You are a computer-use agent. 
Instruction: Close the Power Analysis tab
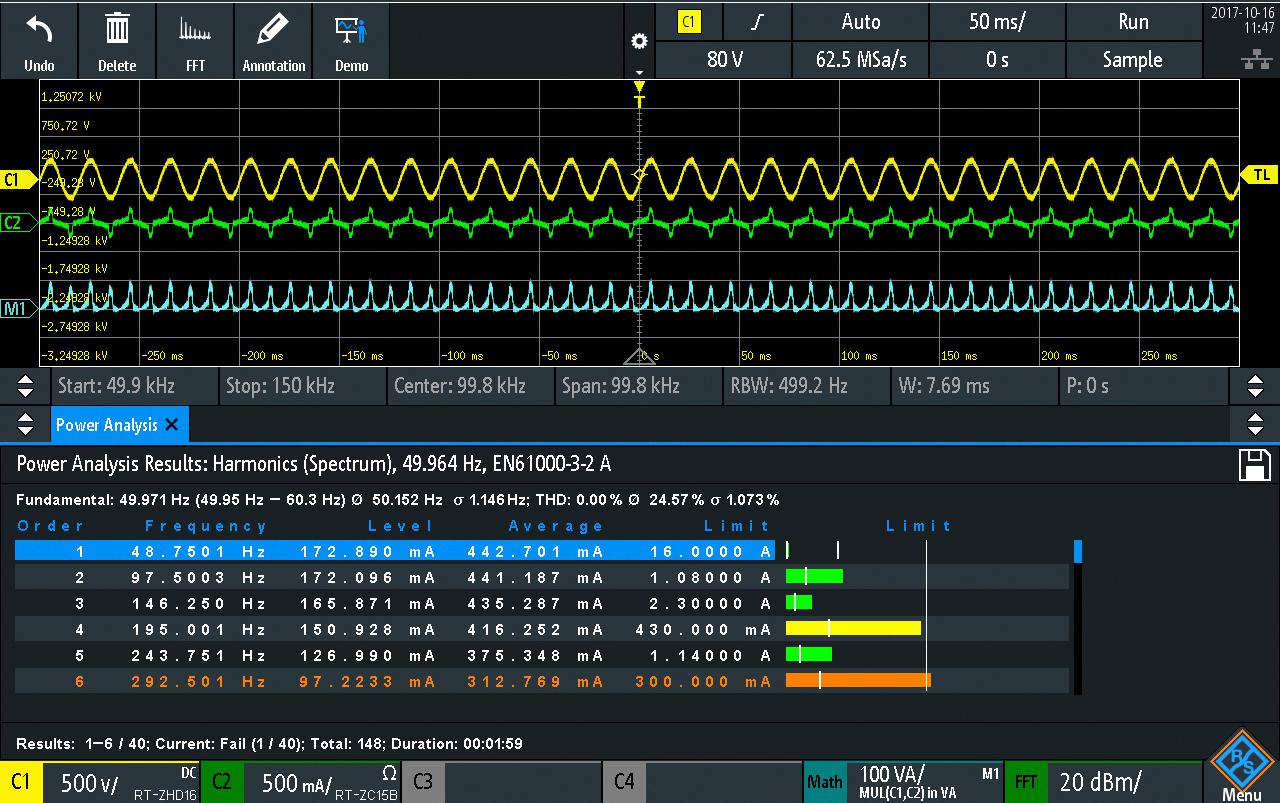pyautogui.click(x=172, y=425)
